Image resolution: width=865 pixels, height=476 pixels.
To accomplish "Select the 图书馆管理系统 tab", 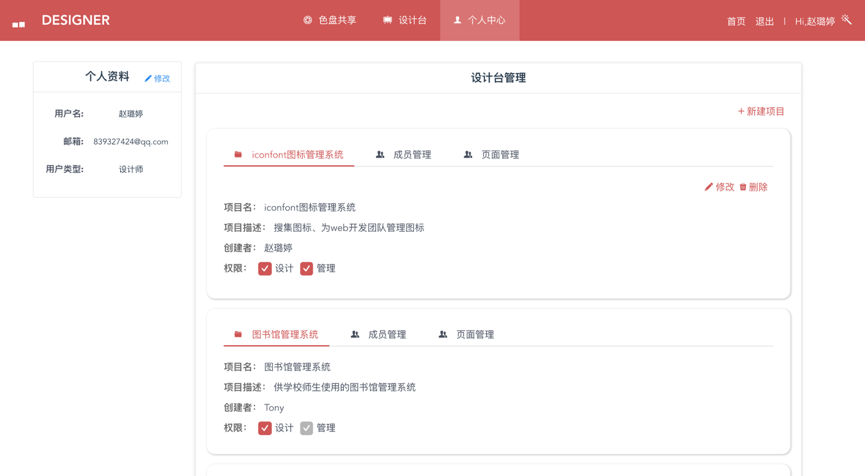I will pos(276,334).
